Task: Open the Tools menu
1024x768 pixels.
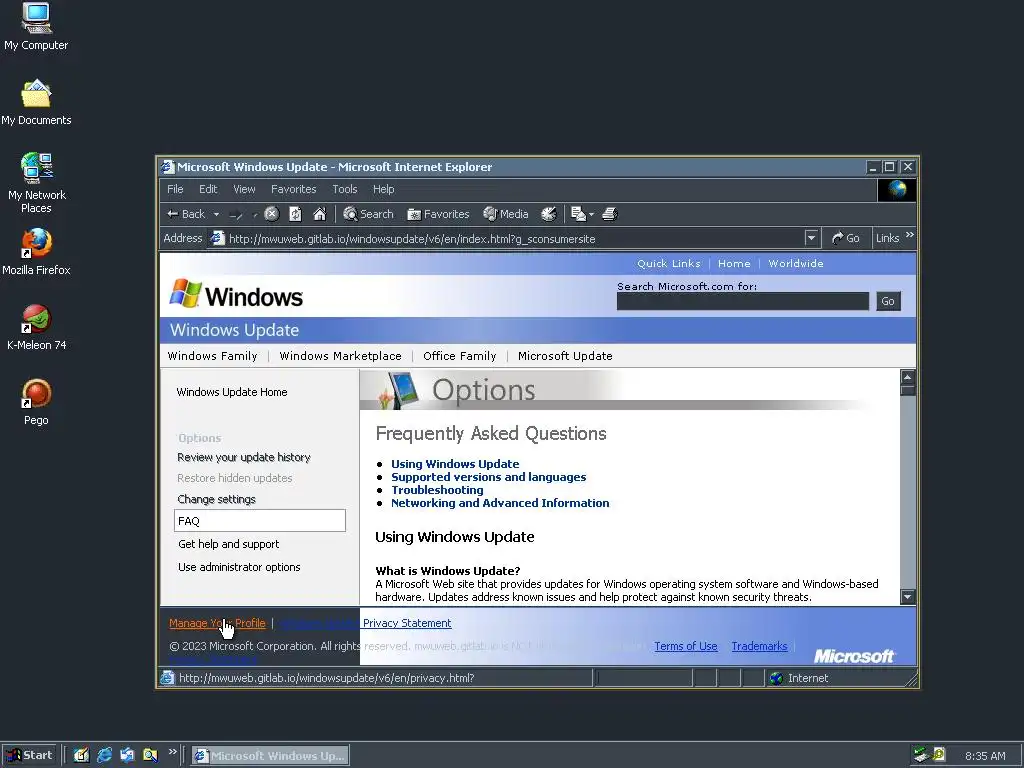Action: (x=345, y=189)
